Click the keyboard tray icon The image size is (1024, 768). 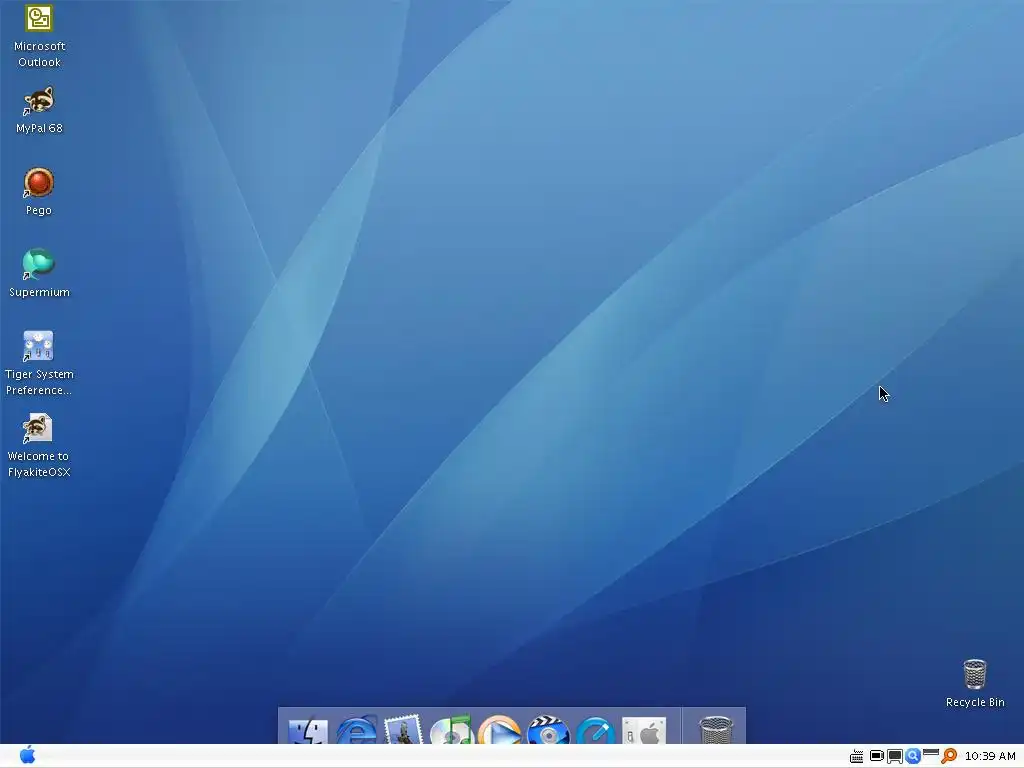(856, 756)
